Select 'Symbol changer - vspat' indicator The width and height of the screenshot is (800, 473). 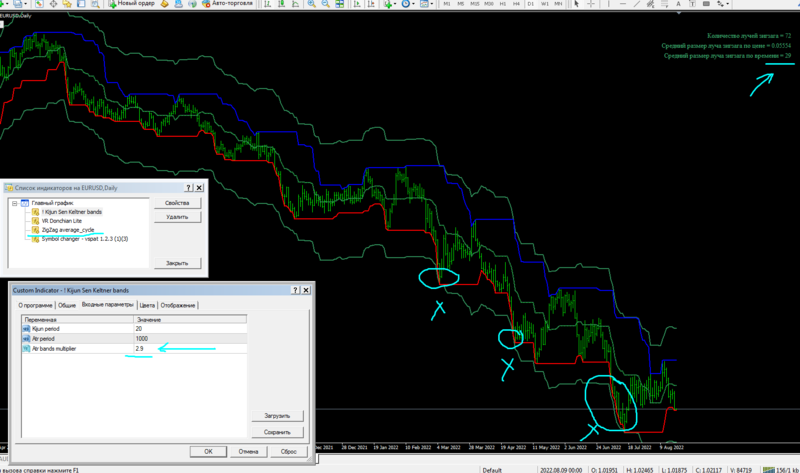(85, 239)
